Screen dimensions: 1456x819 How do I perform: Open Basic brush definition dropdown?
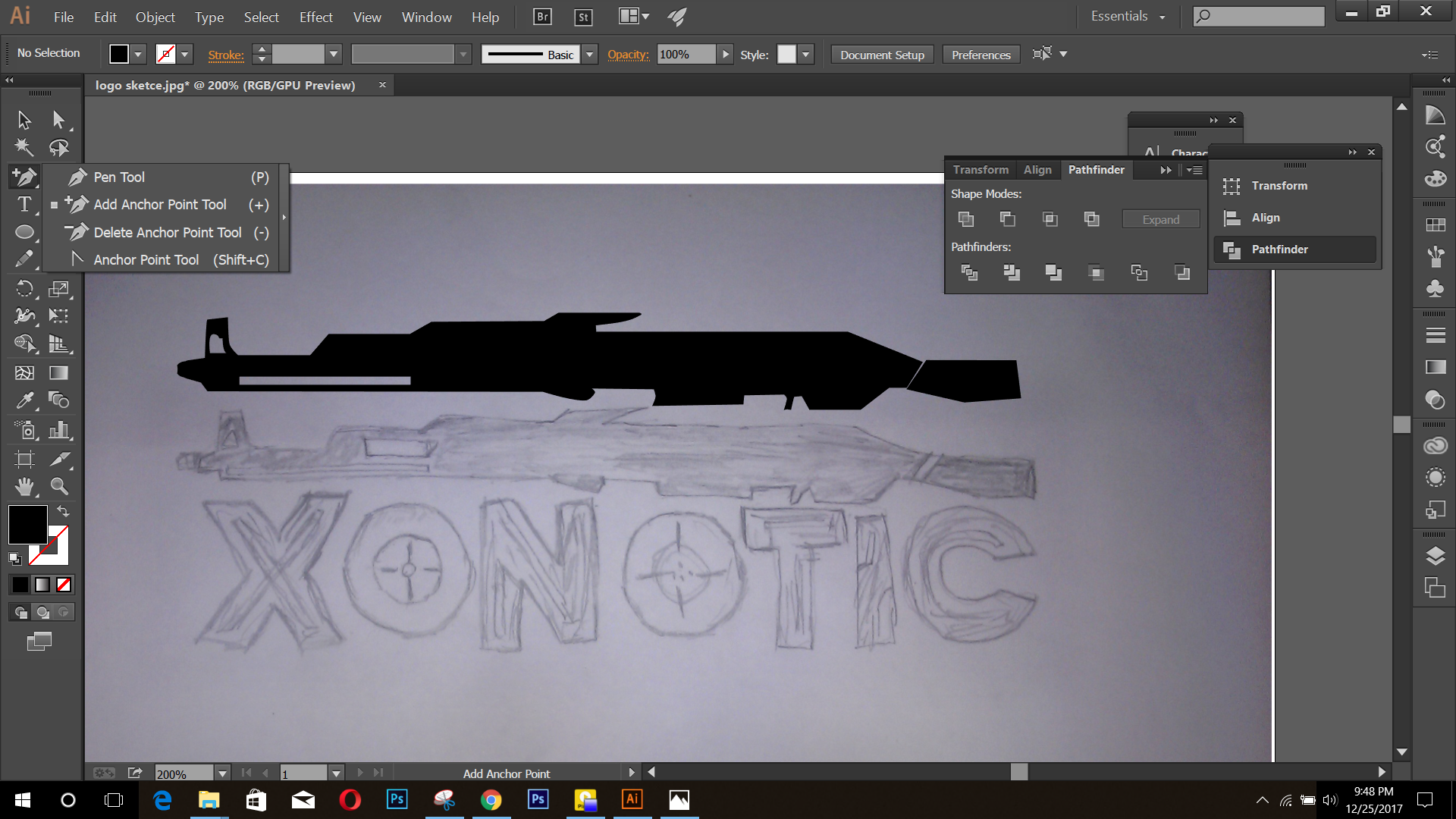[x=589, y=54]
